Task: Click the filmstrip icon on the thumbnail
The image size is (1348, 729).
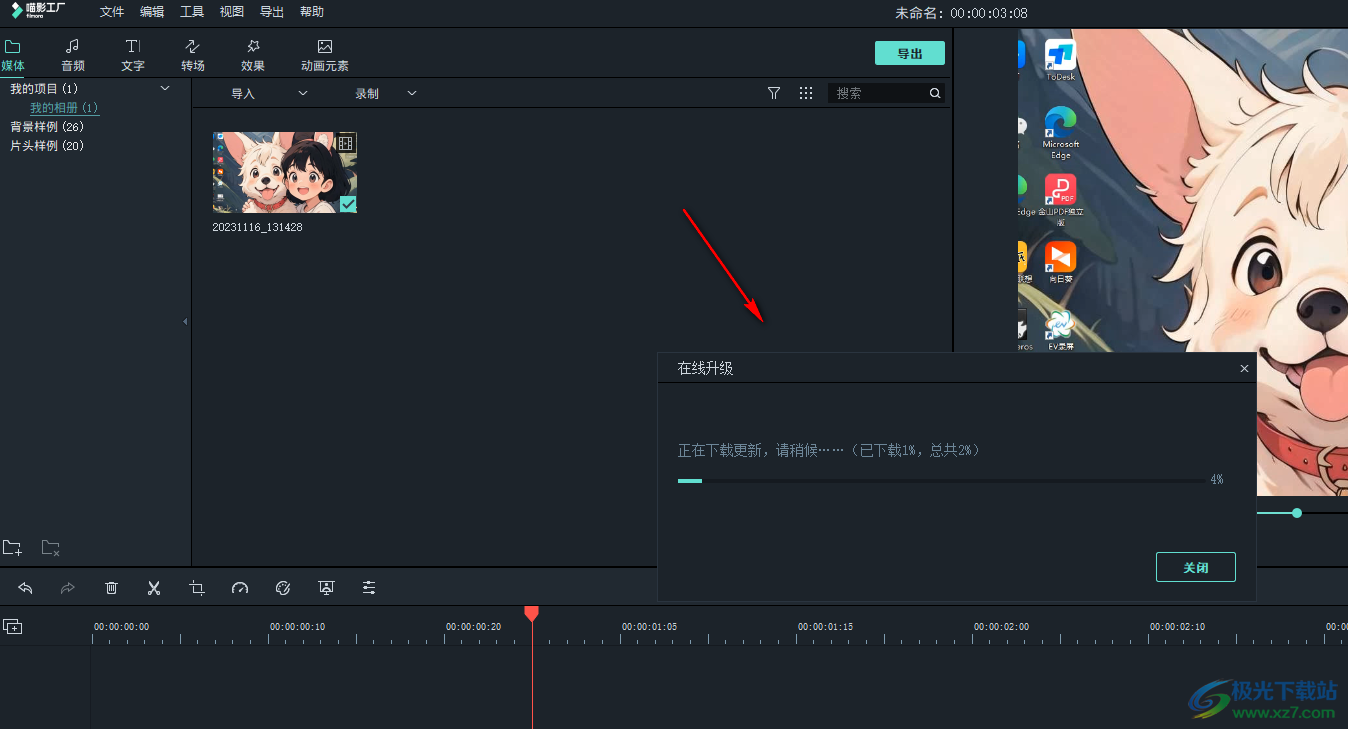Action: [x=346, y=143]
